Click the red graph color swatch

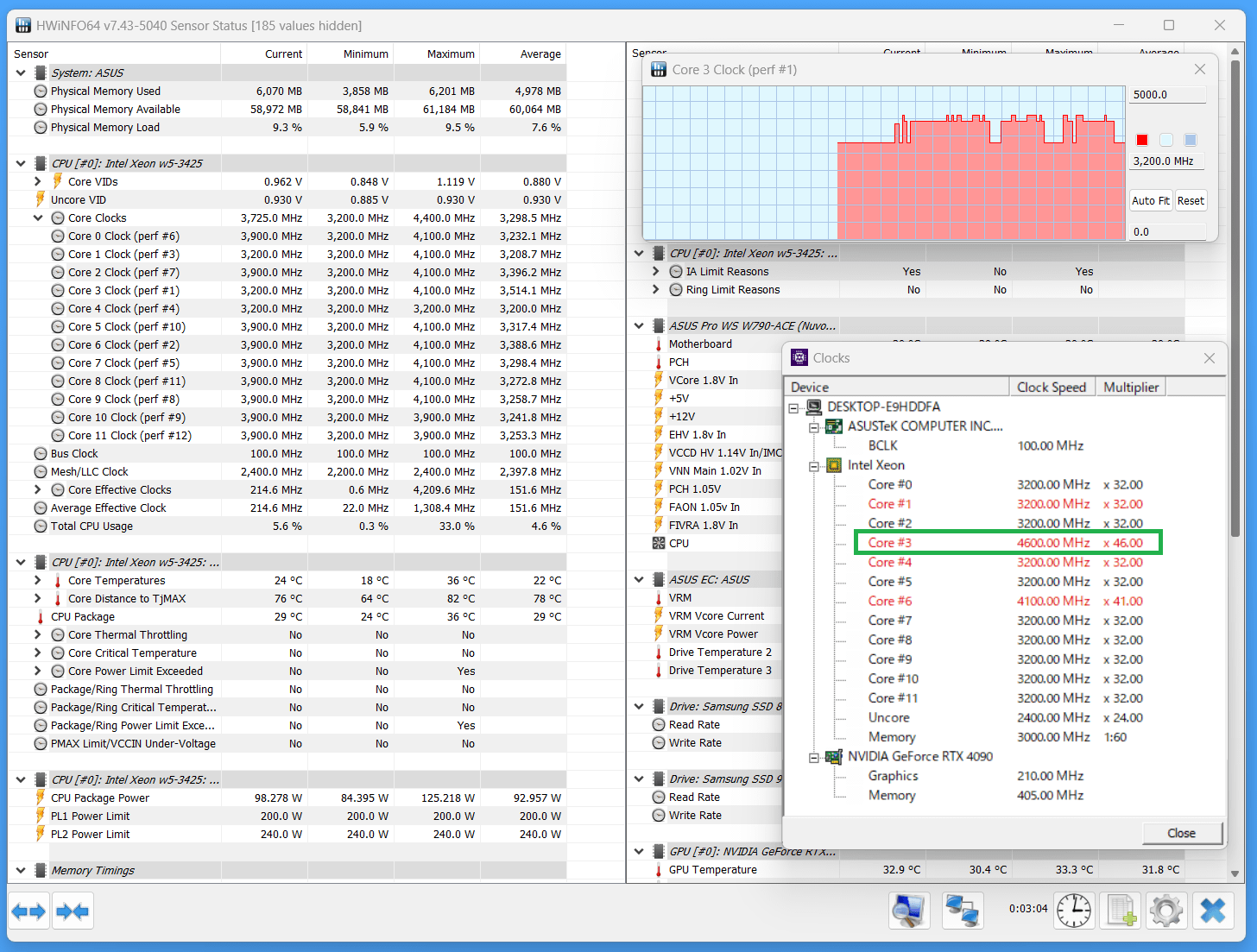[x=1142, y=140]
